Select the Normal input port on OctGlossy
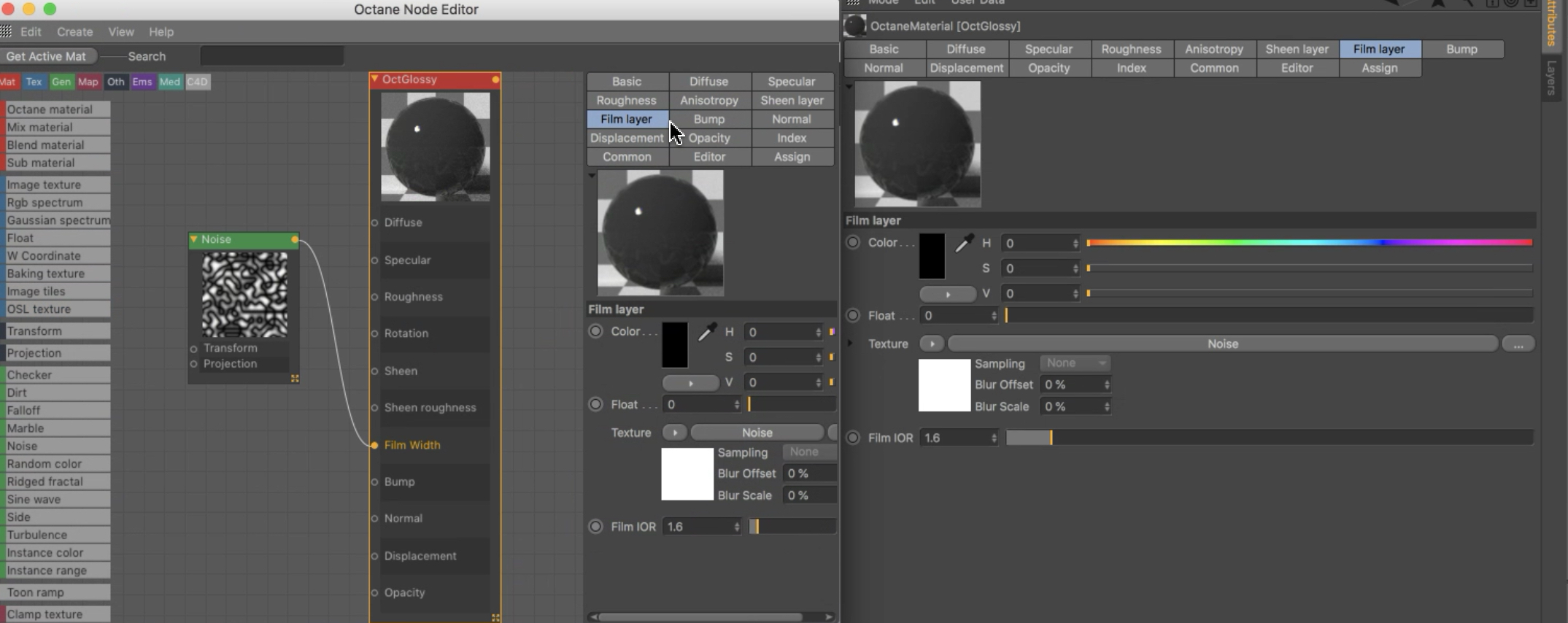Viewport: 1568px width, 623px height. click(x=374, y=519)
